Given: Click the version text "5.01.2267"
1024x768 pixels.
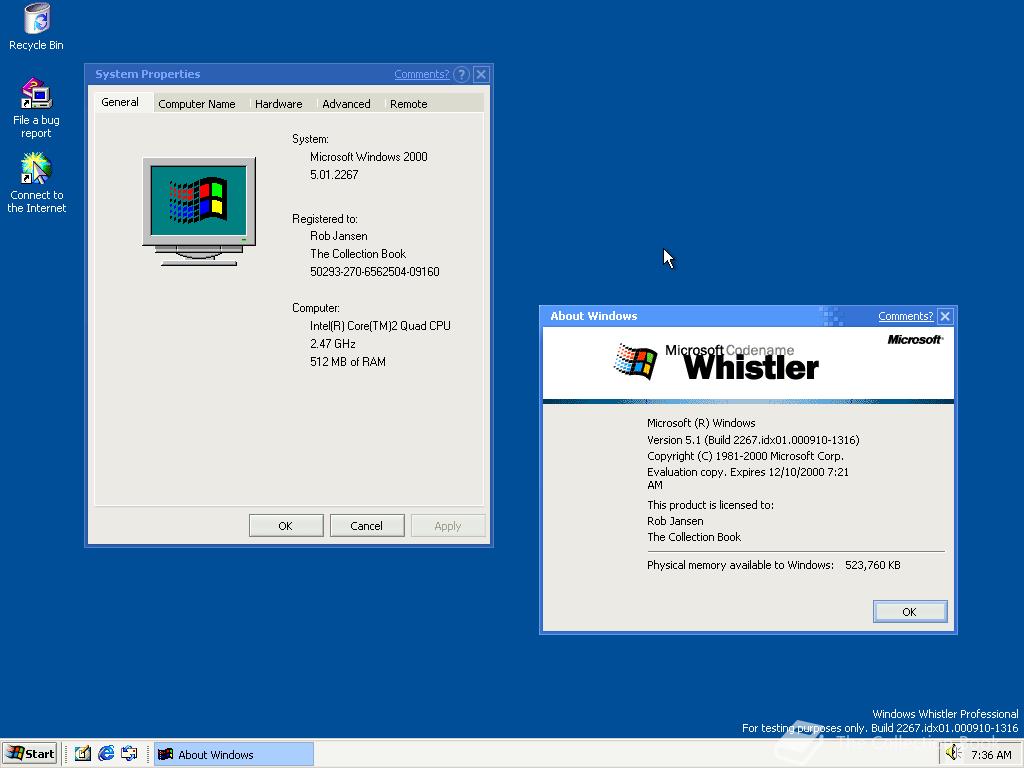Looking at the screenshot, I should click(334, 174).
